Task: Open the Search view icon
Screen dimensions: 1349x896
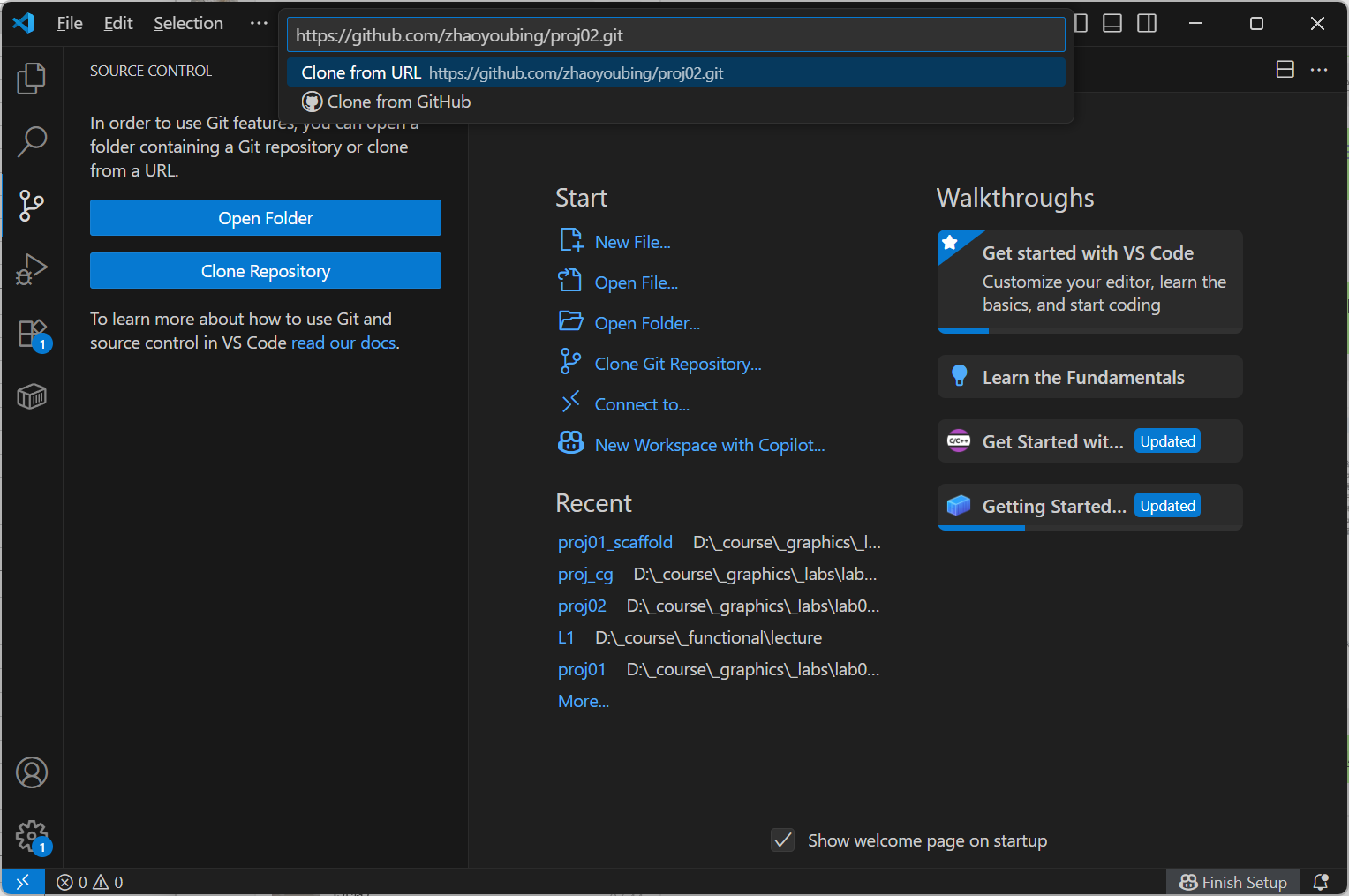Action: [x=32, y=141]
